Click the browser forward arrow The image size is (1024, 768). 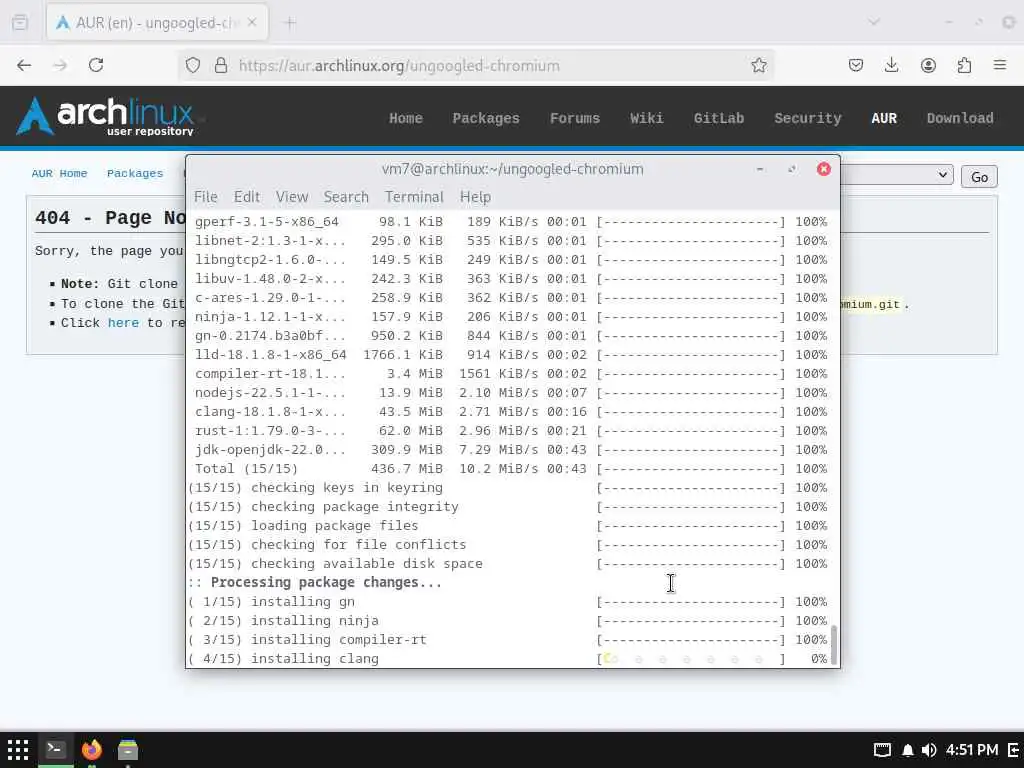[60, 65]
